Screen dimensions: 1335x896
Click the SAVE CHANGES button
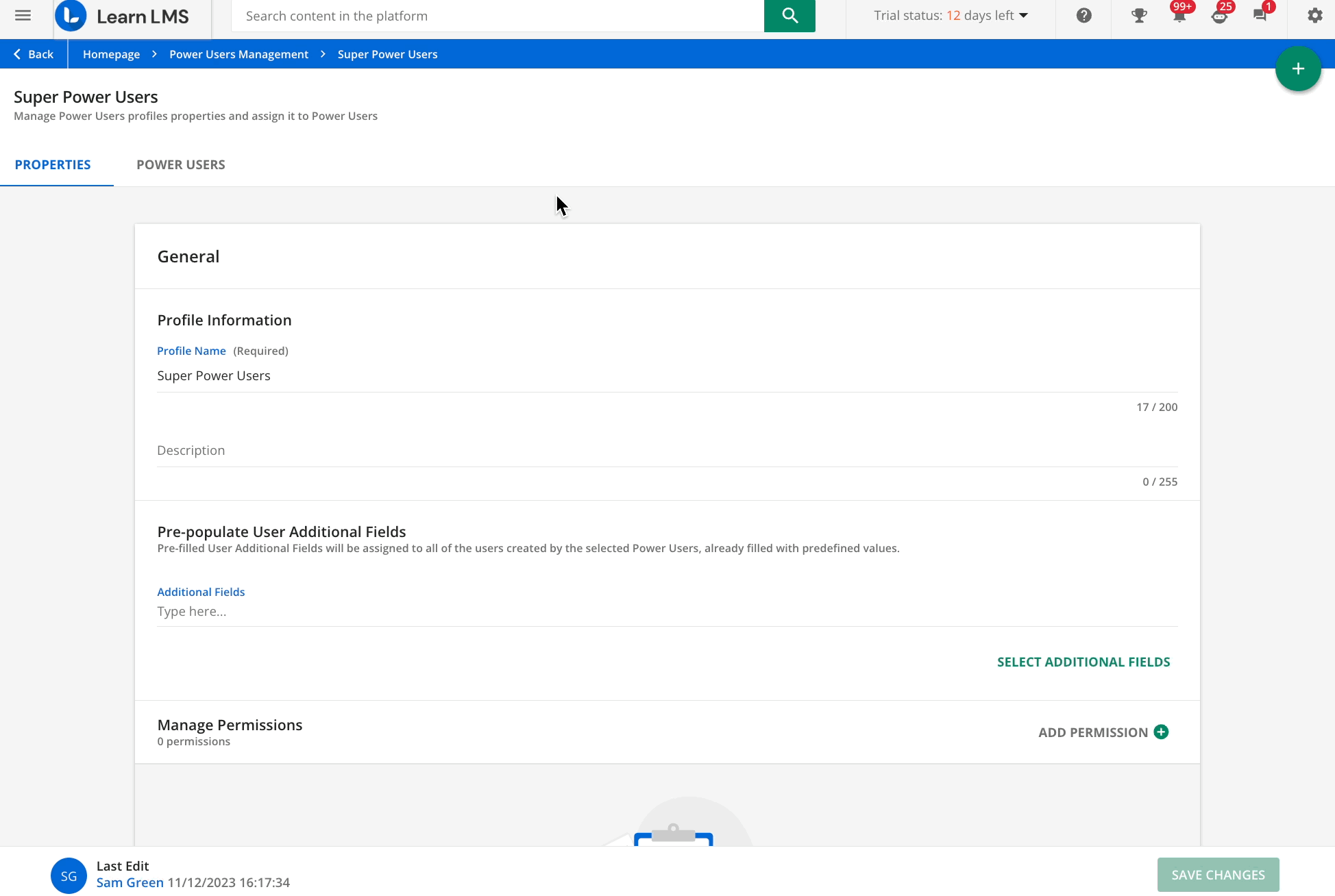click(x=1218, y=875)
